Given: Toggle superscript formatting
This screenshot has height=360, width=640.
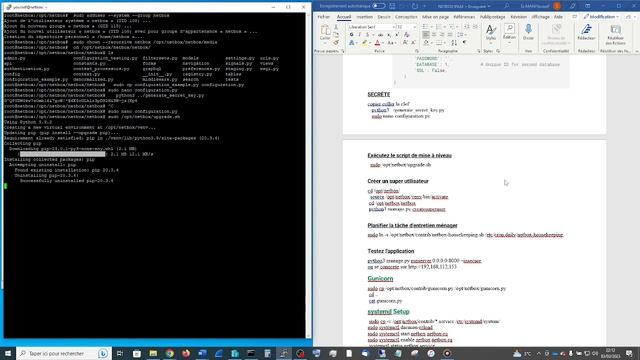Looking at the screenshot, I should tap(397, 35).
